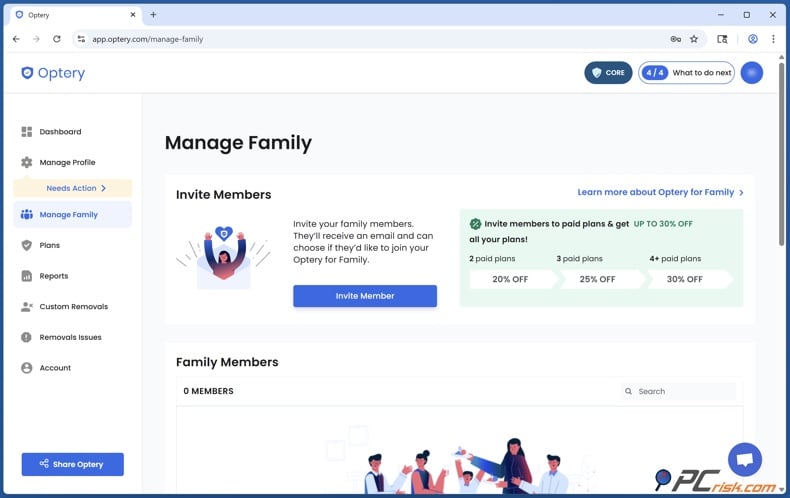Screen dimensions: 790x498
Task: Open the chat support bubble
Action: tap(745, 459)
